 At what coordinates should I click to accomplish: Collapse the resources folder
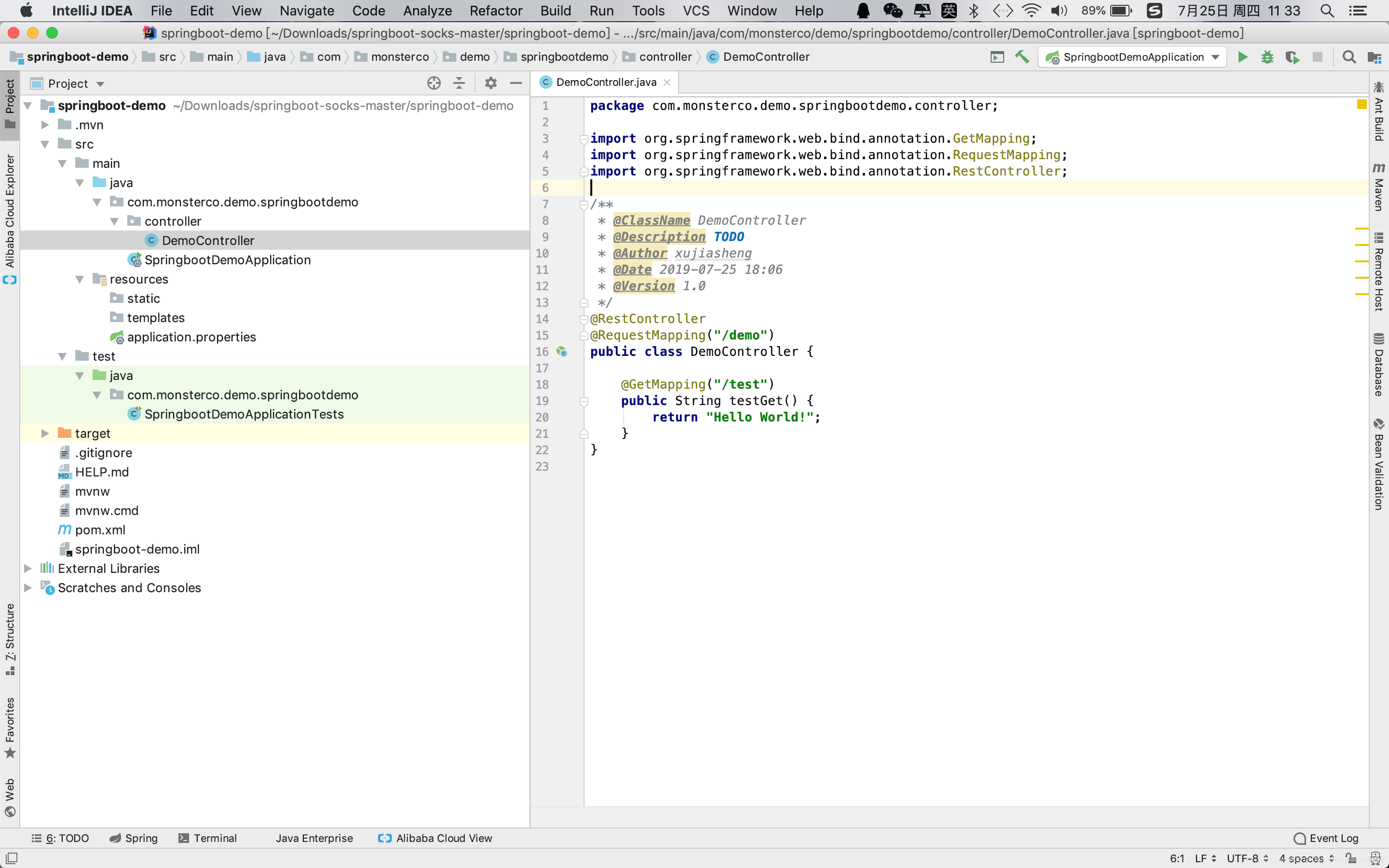tap(80, 279)
